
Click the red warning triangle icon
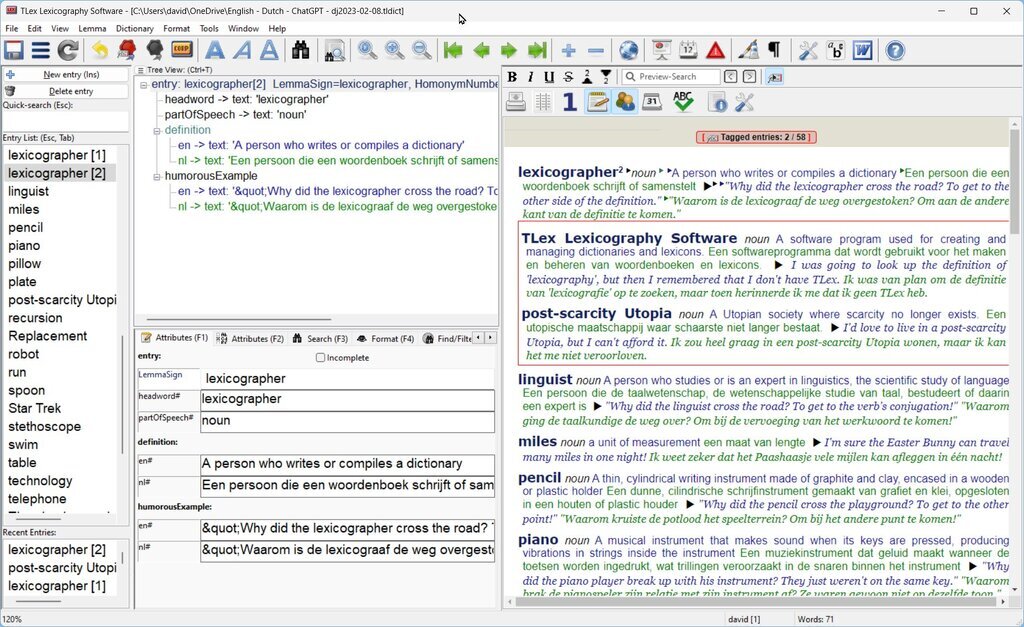716,50
